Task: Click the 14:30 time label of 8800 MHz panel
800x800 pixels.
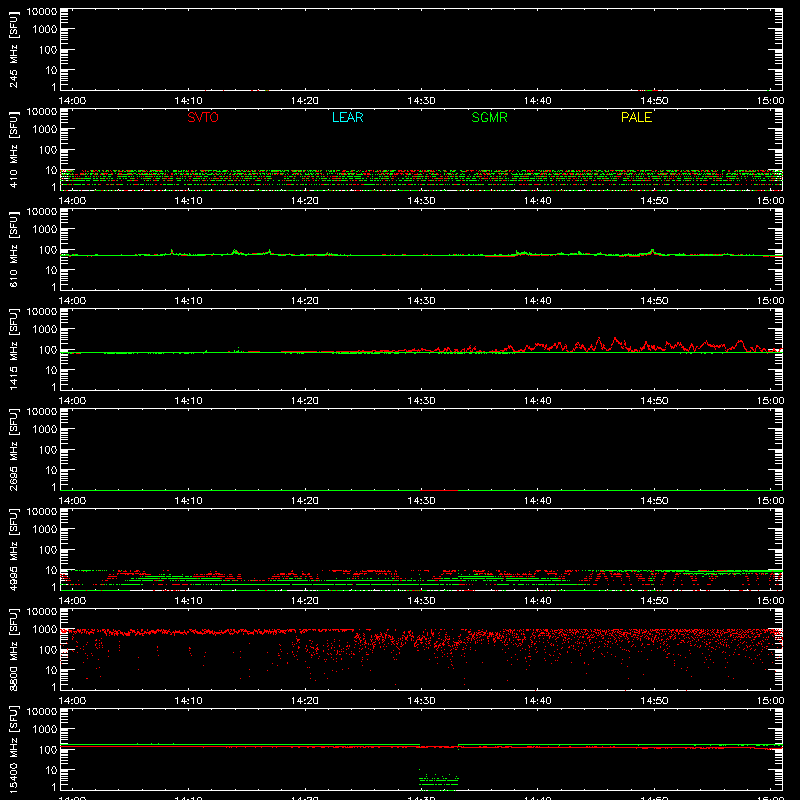Action: point(421,701)
